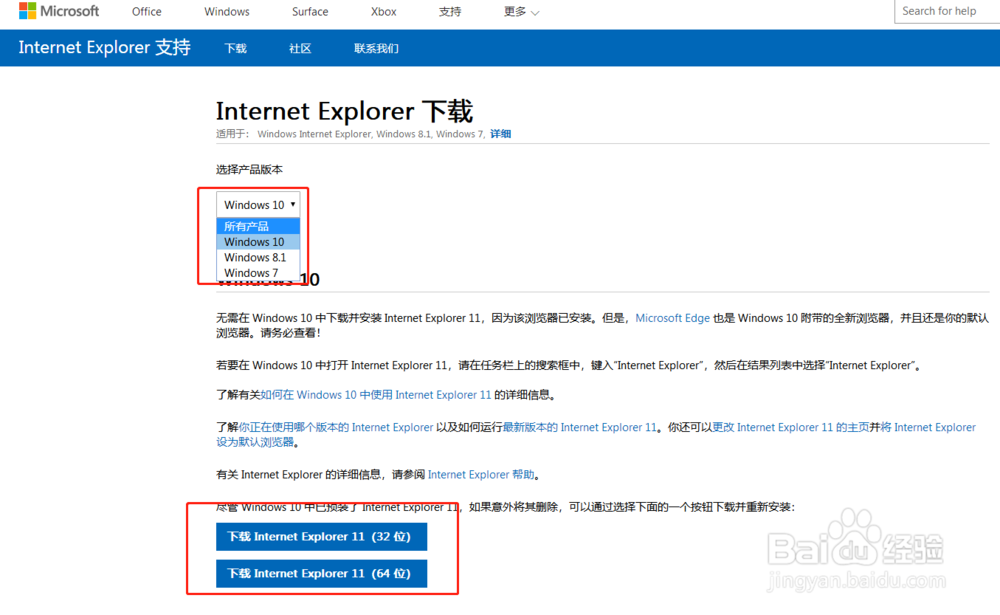Click the 详细 link under the title
The image size is (1000, 615).
tap(501, 134)
